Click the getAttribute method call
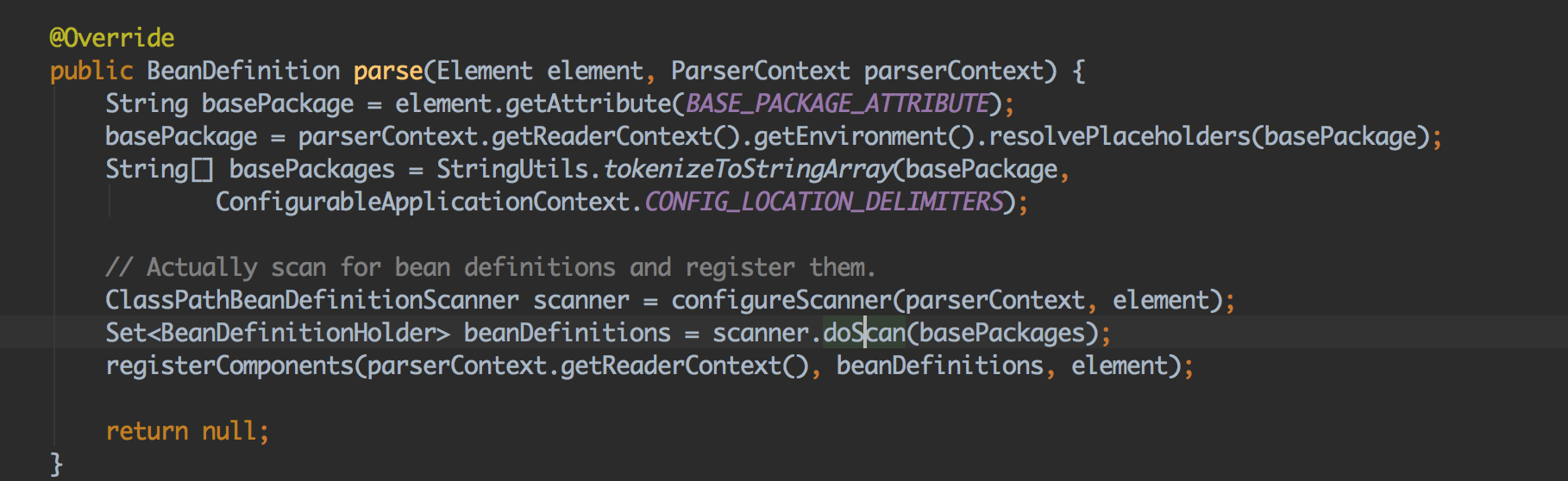This screenshot has width=1568, height=481. click(588, 103)
